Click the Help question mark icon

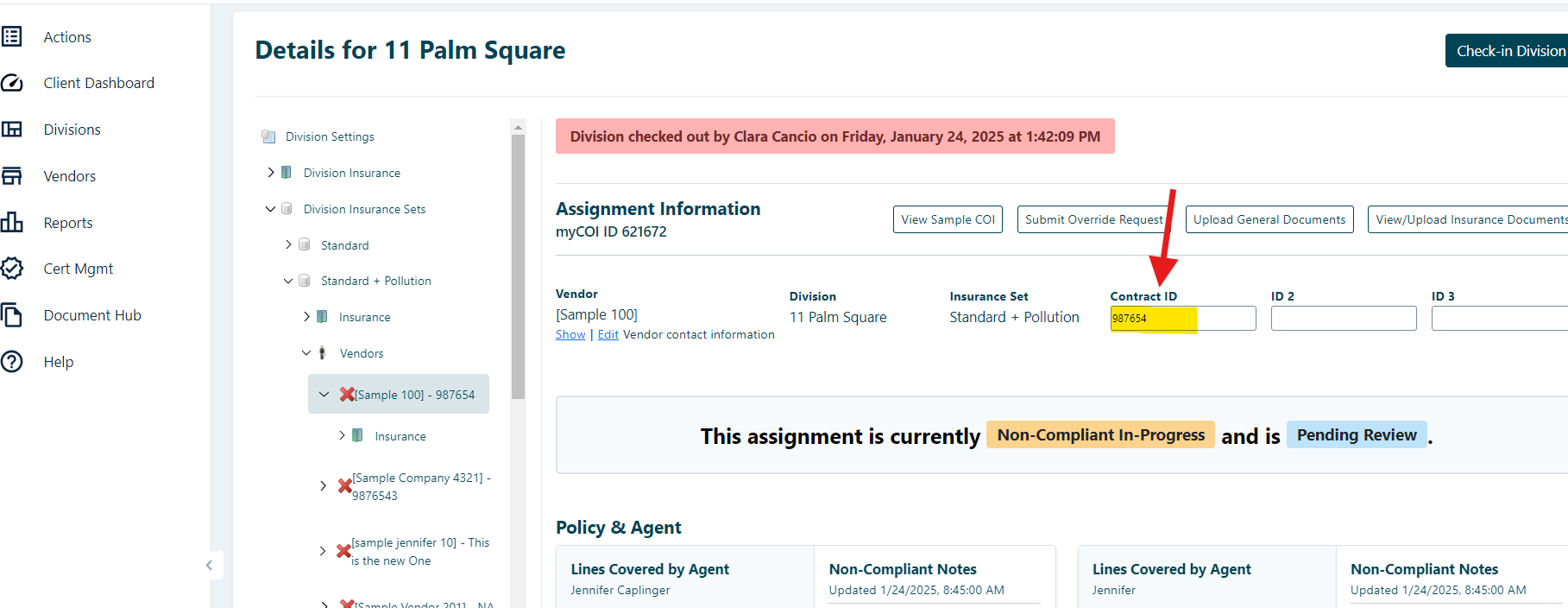point(12,362)
